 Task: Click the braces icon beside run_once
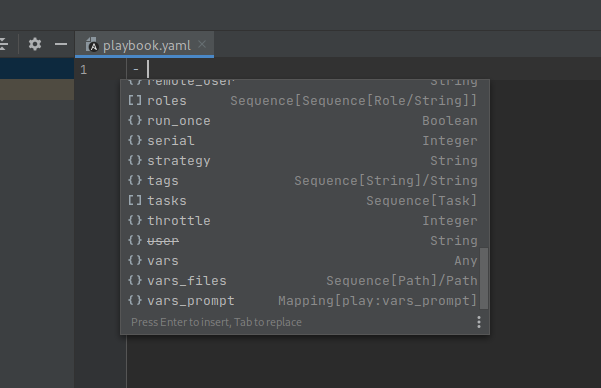tap(135, 120)
